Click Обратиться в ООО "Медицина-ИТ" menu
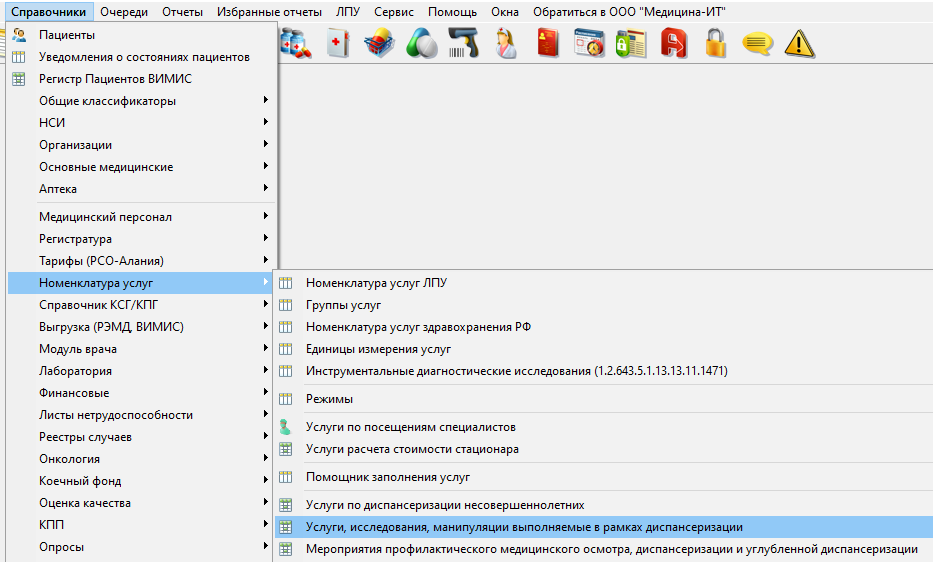The width and height of the screenshot is (933, 562). coord(629,12)
